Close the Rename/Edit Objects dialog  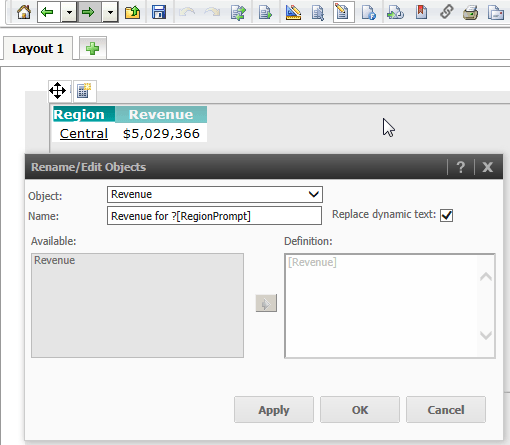[x=488, y=167]
